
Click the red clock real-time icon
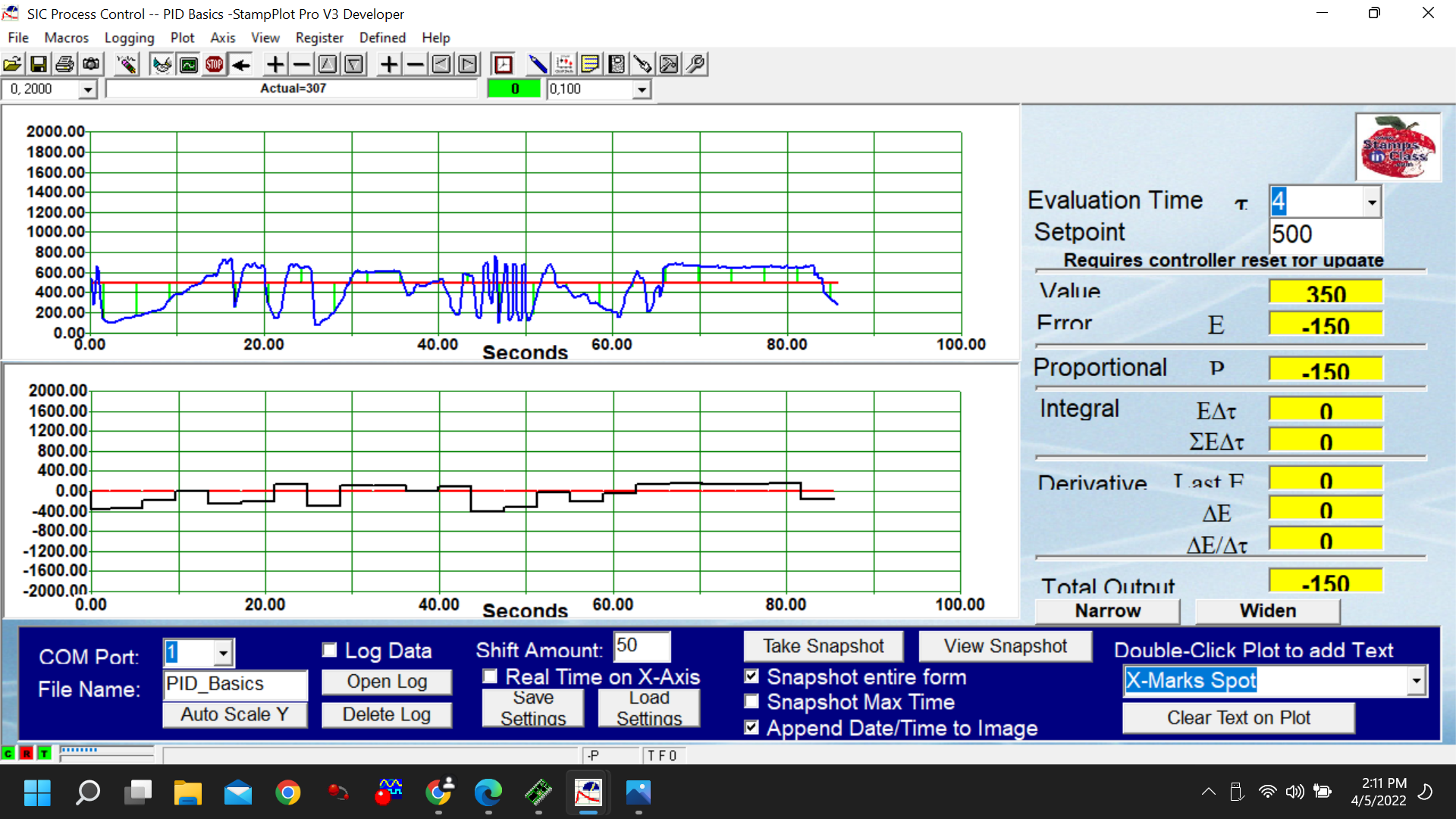(x=503, y=64)
